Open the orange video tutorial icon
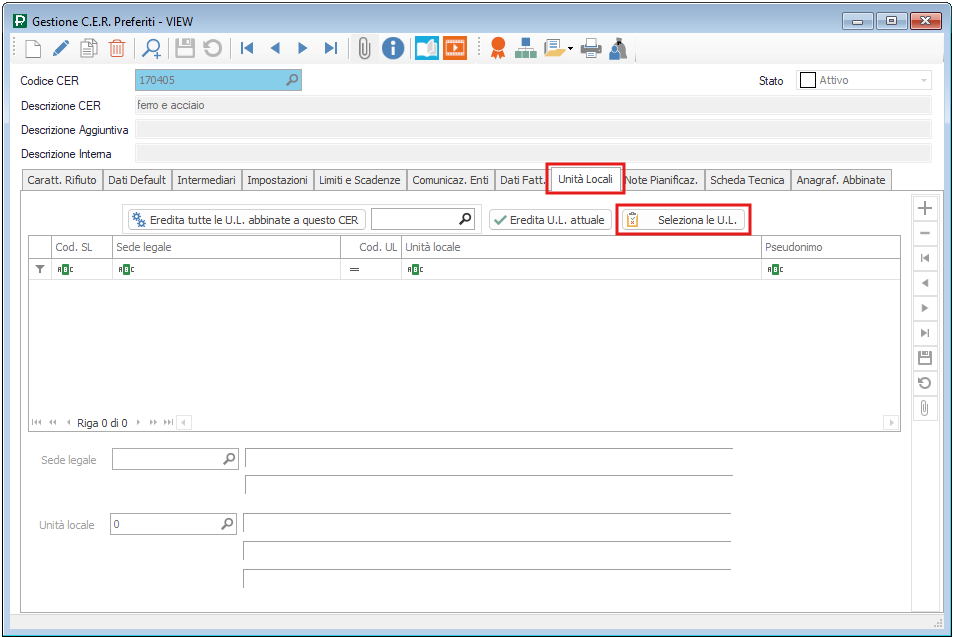953x637 pixels. pos(455,48)
